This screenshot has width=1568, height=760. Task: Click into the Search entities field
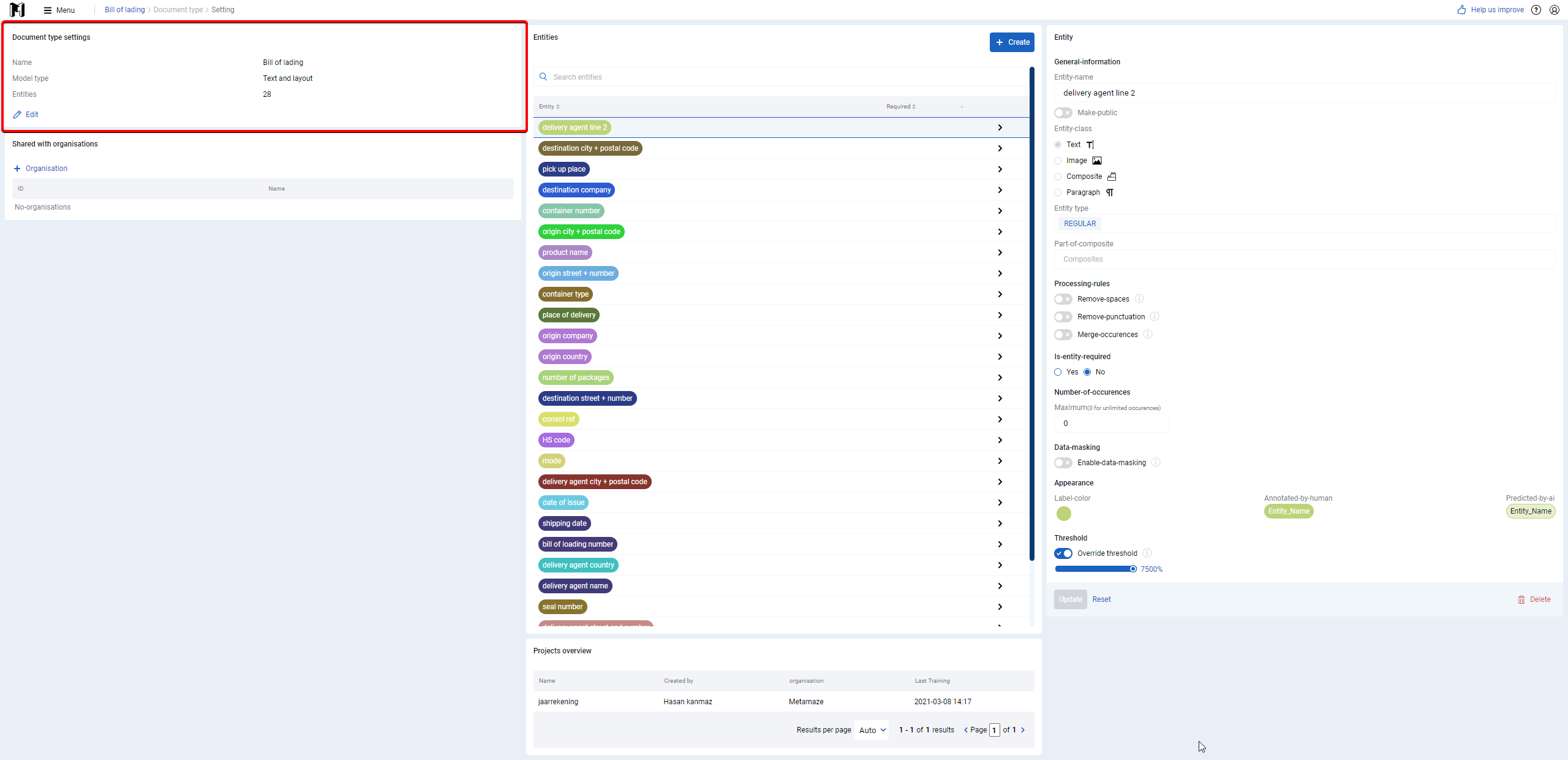pos(781,77)
